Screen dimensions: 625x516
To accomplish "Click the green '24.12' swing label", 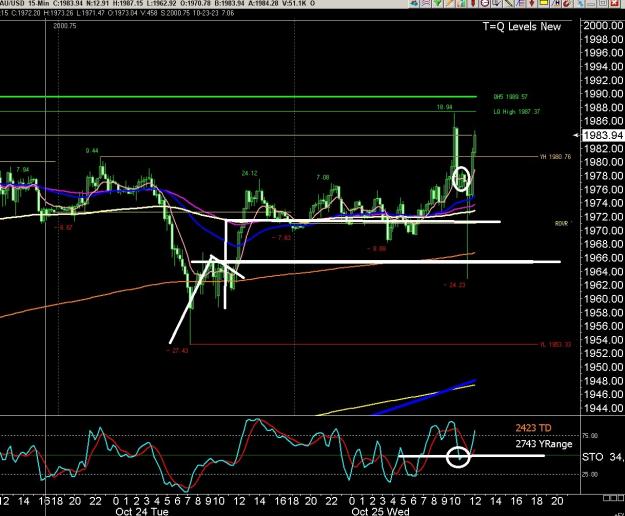I will tap(250, 173).
